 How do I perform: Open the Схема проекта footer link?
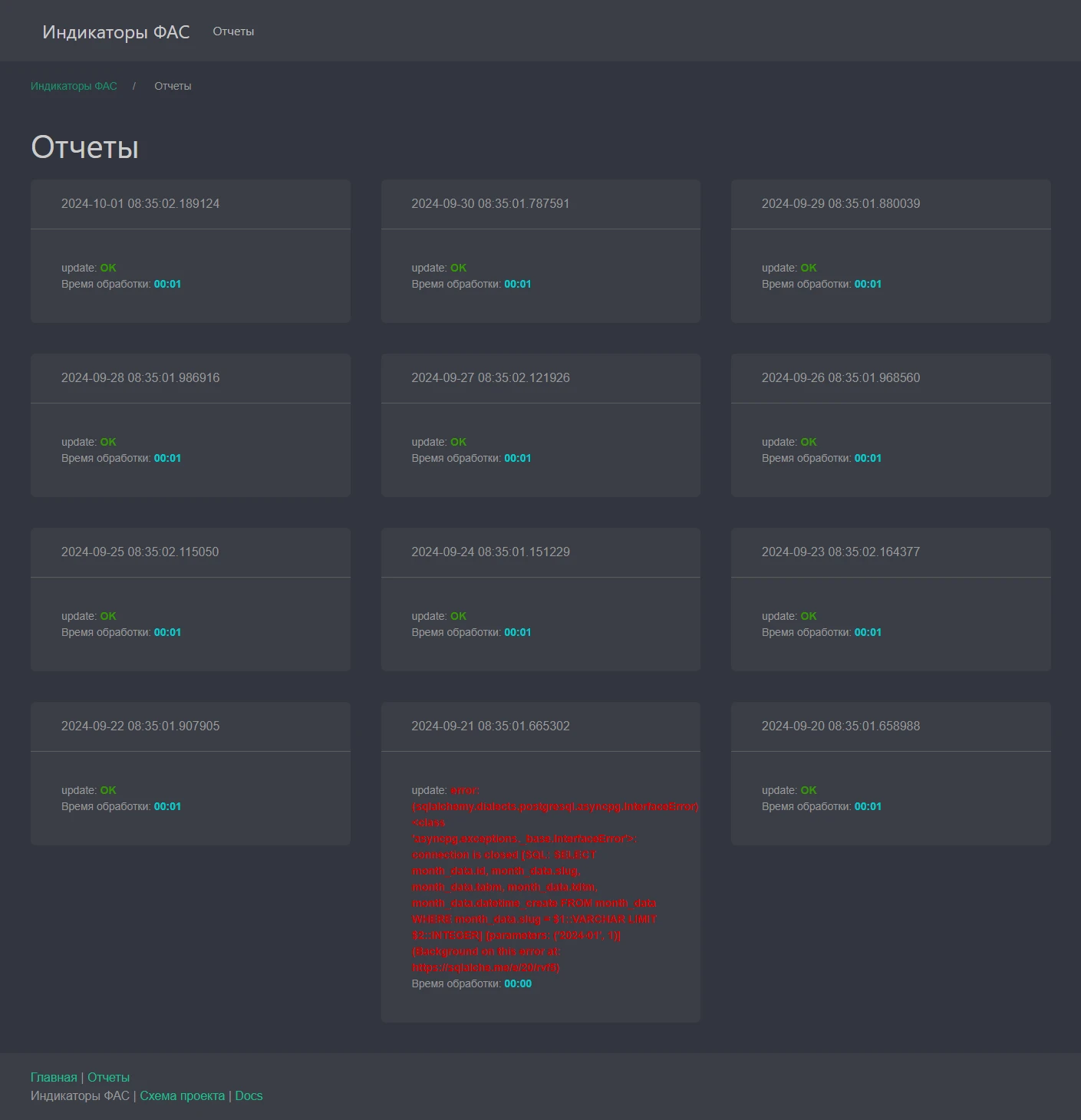(x=182, y=1095)
